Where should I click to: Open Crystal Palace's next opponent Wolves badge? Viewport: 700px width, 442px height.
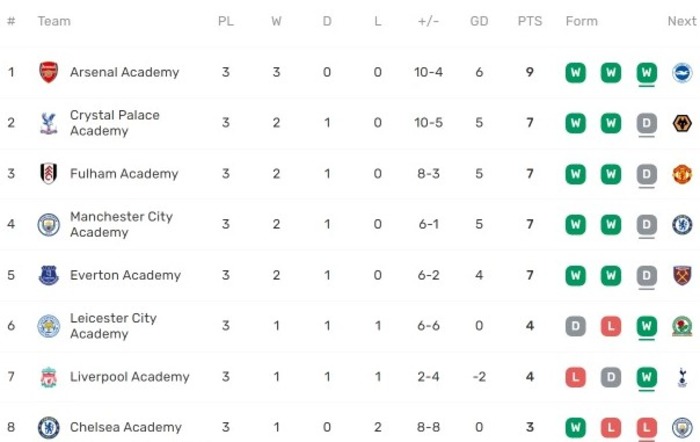coord(682,123)
